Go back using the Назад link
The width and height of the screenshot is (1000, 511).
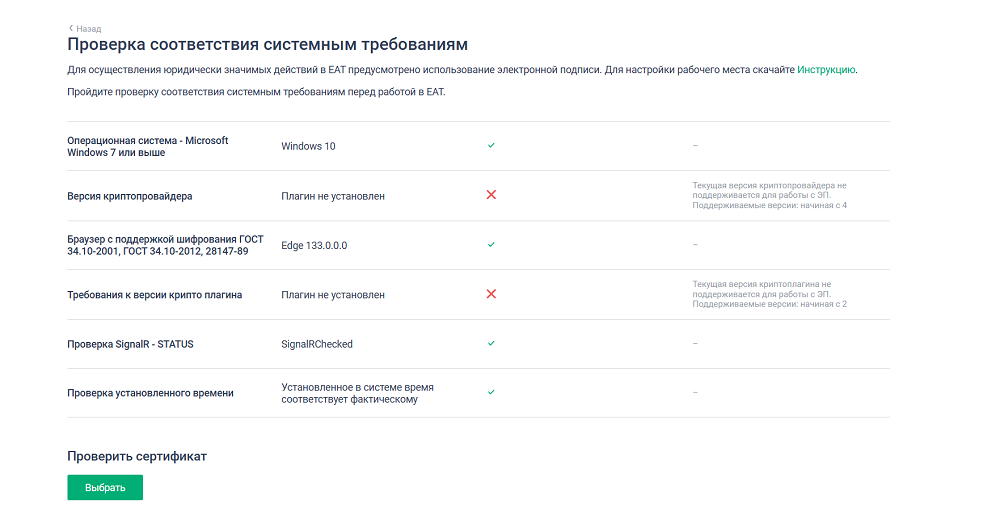[x=85, y=29]
